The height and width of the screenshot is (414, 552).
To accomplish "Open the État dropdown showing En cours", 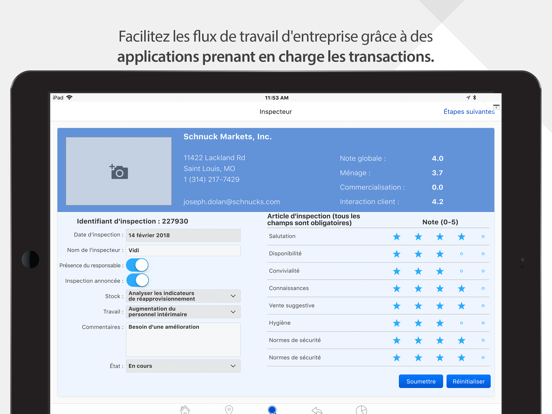I will (183, 366).
